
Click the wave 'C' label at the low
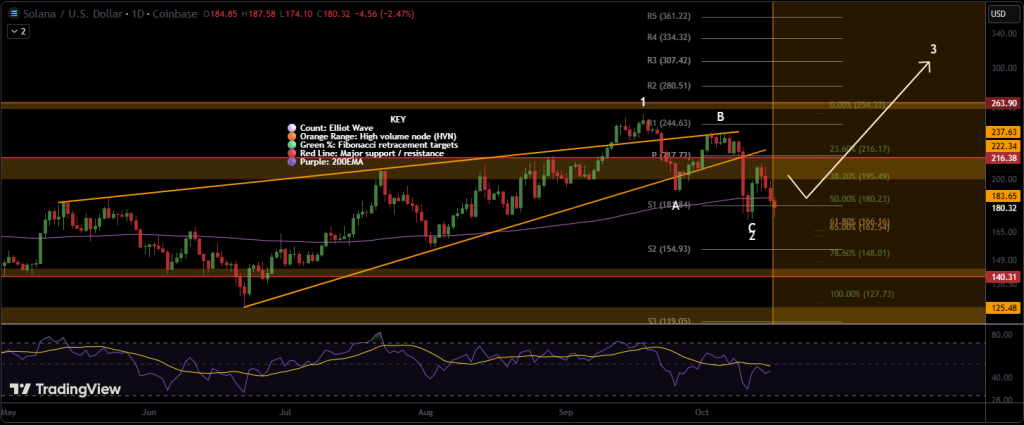coord(751,227)
